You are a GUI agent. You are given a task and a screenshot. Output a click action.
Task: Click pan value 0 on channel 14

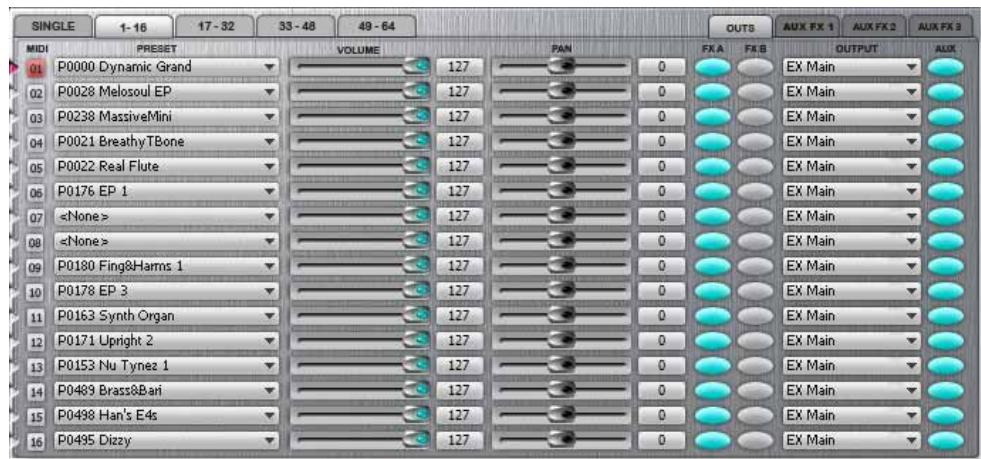(662, 391)
